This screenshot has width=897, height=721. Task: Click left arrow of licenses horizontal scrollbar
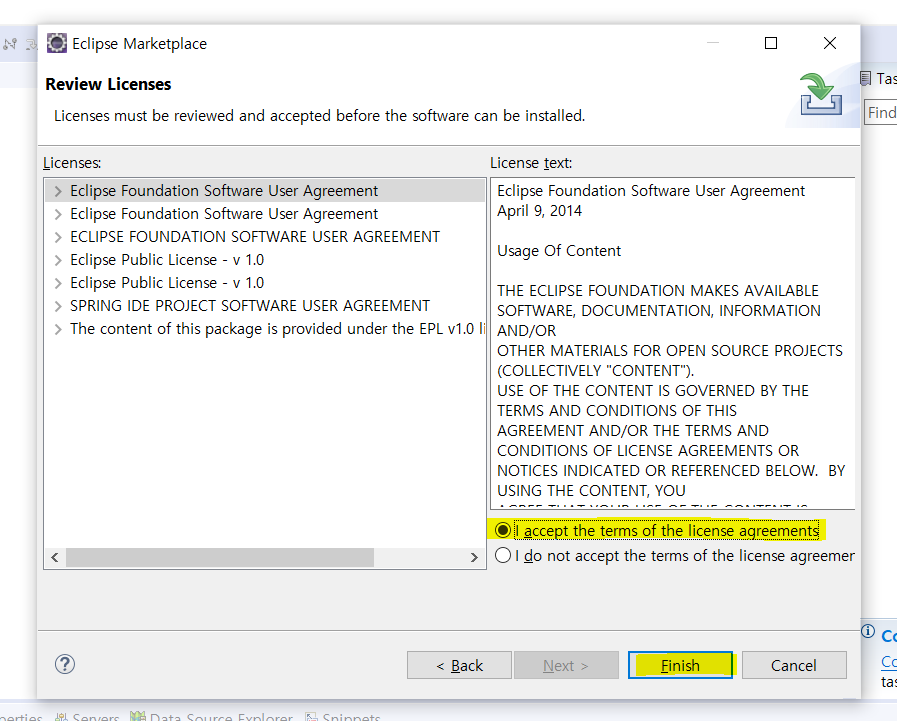tap(55, 557)
